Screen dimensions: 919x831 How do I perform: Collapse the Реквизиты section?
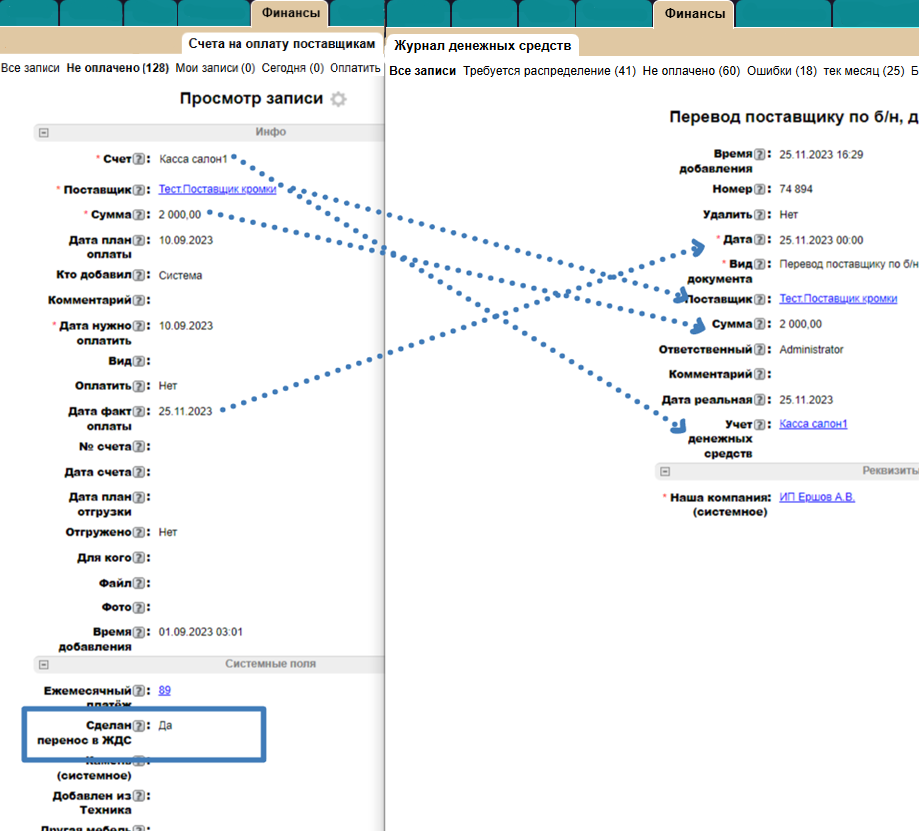(x=665, y=471)
